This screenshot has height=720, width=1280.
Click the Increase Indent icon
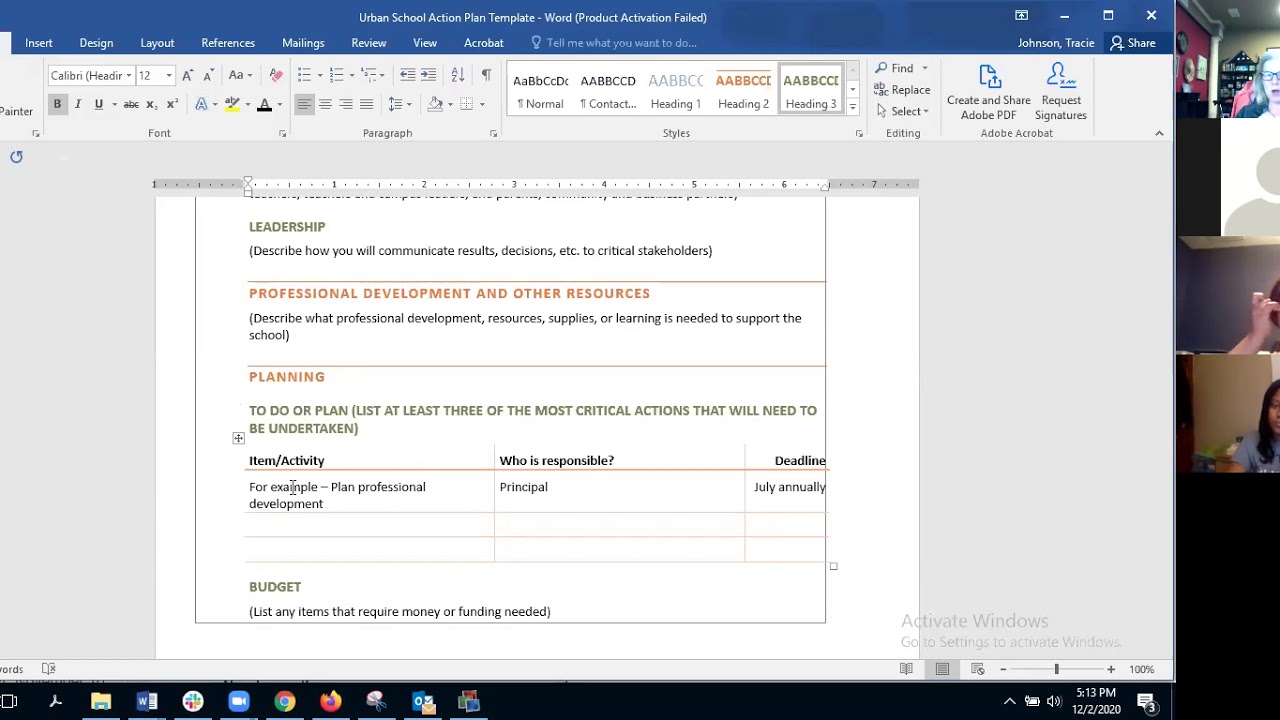point(428,75)
